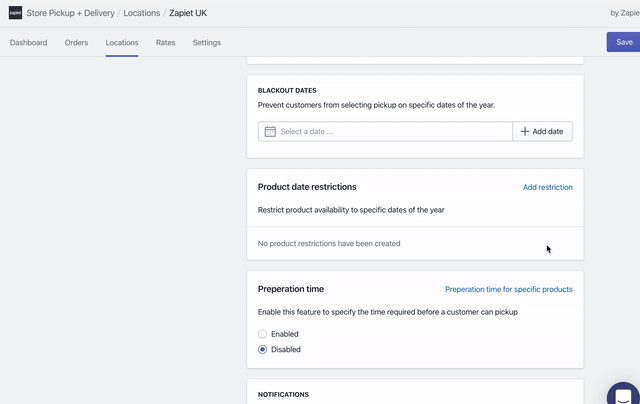Click the calendar icon in the blackout date field

point(270,131)
